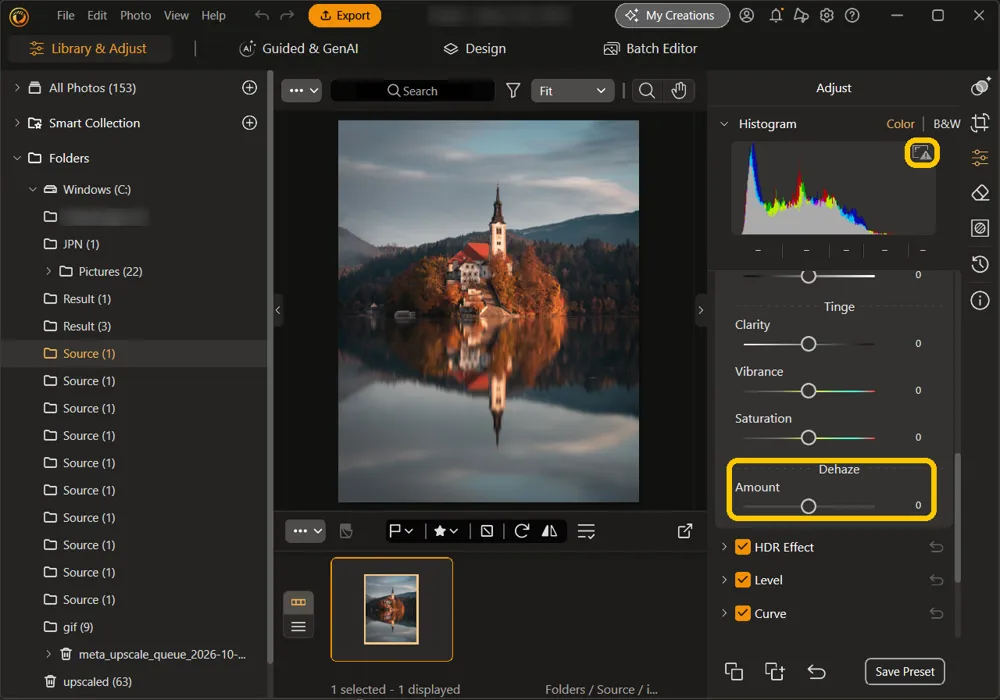Flip the photo horizontally
This screenshot has width=1000, height=700.
(549, 531)
